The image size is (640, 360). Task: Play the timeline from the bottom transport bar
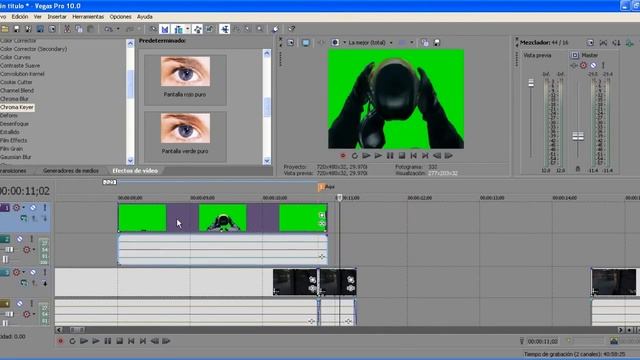tap(96, 341)
